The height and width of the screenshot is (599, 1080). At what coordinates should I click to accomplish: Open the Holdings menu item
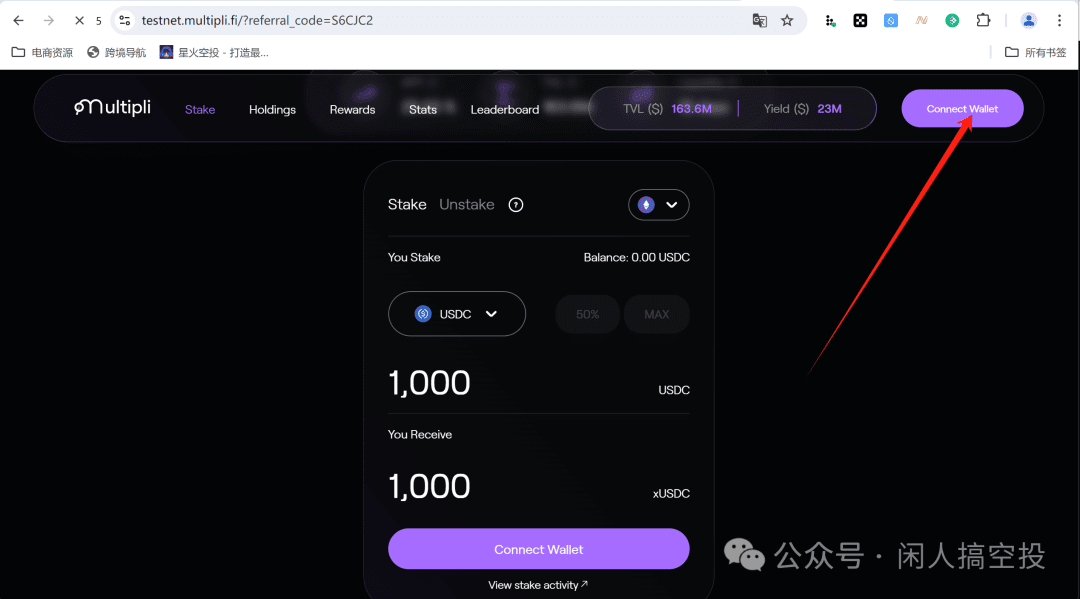point(272,109)
